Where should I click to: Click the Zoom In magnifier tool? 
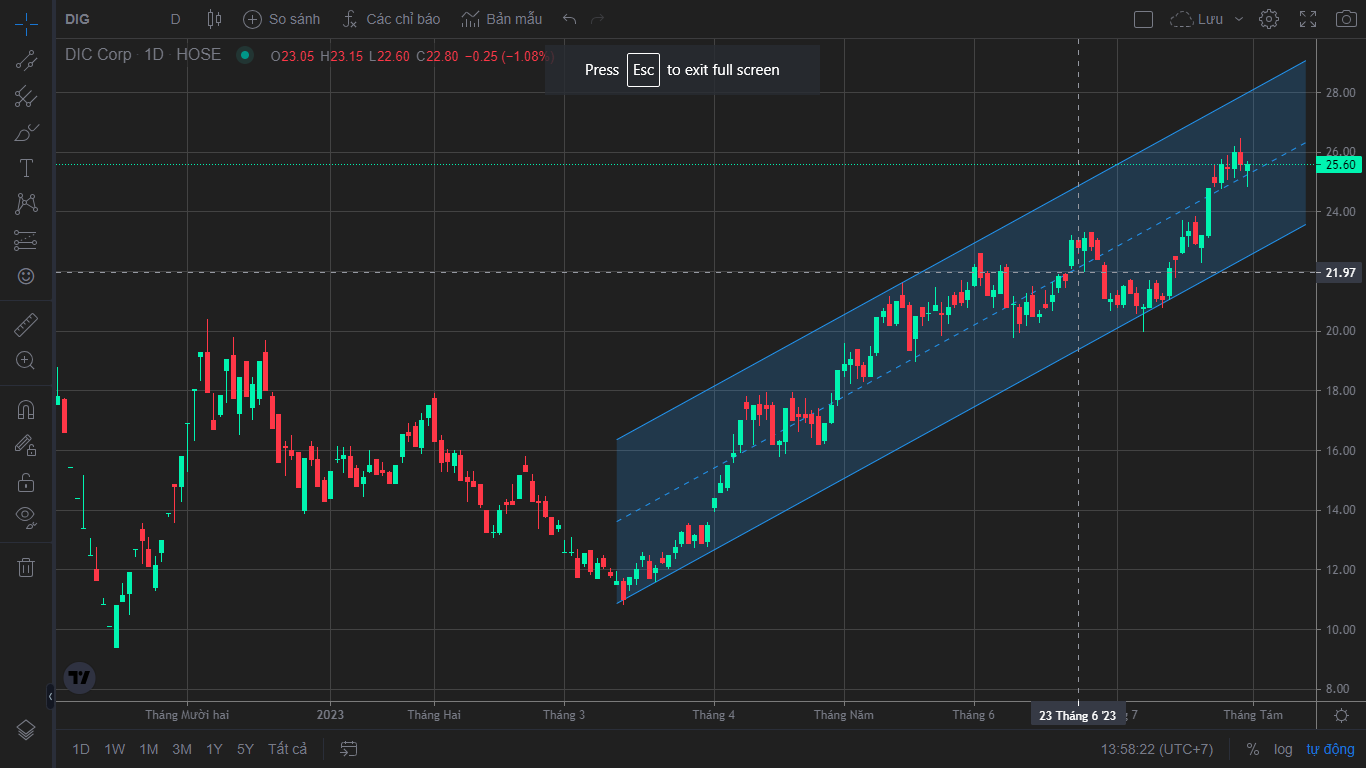(x=26, y=361)
